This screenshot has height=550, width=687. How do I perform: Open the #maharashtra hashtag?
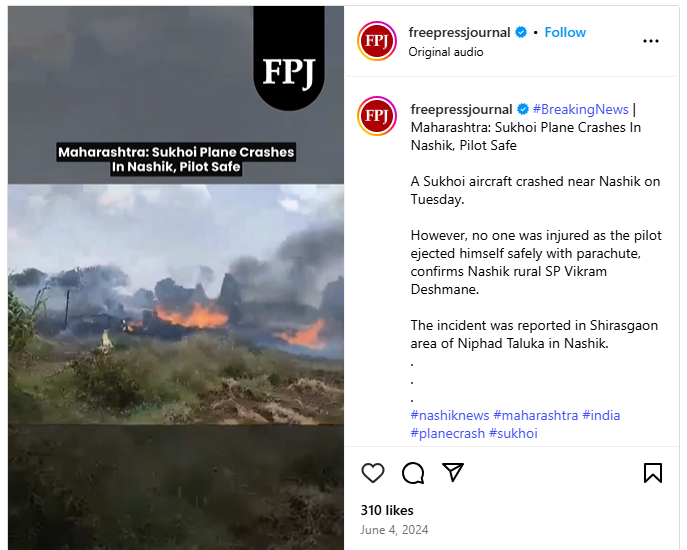point(535,415)
